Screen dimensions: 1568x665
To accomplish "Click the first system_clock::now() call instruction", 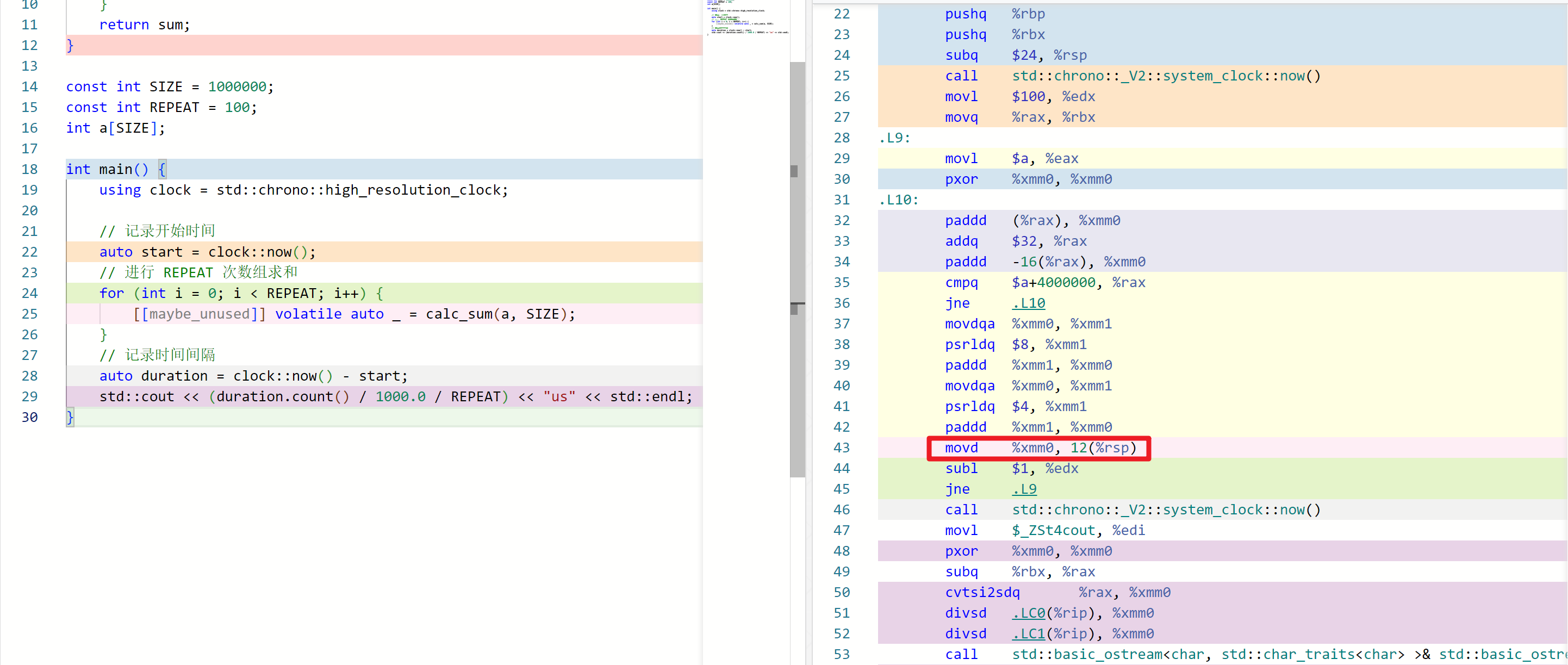I will point(1132,76).
